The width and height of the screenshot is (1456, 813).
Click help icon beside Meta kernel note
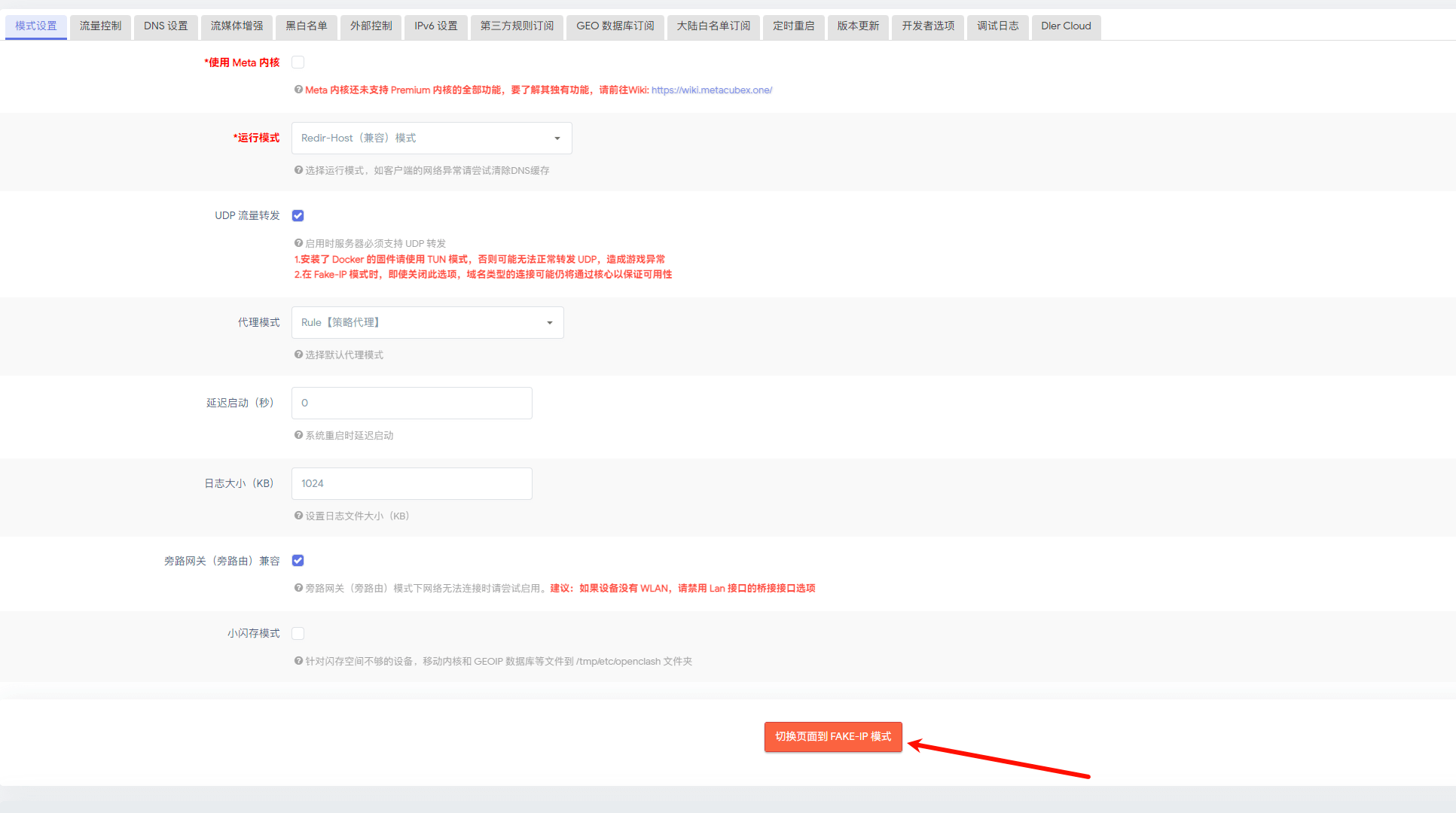[298, 90]
